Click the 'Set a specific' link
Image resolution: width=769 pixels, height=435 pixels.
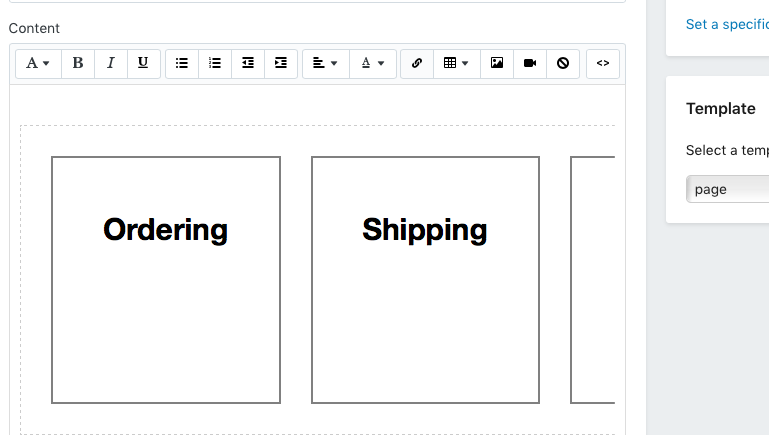(x=726, y=24)
